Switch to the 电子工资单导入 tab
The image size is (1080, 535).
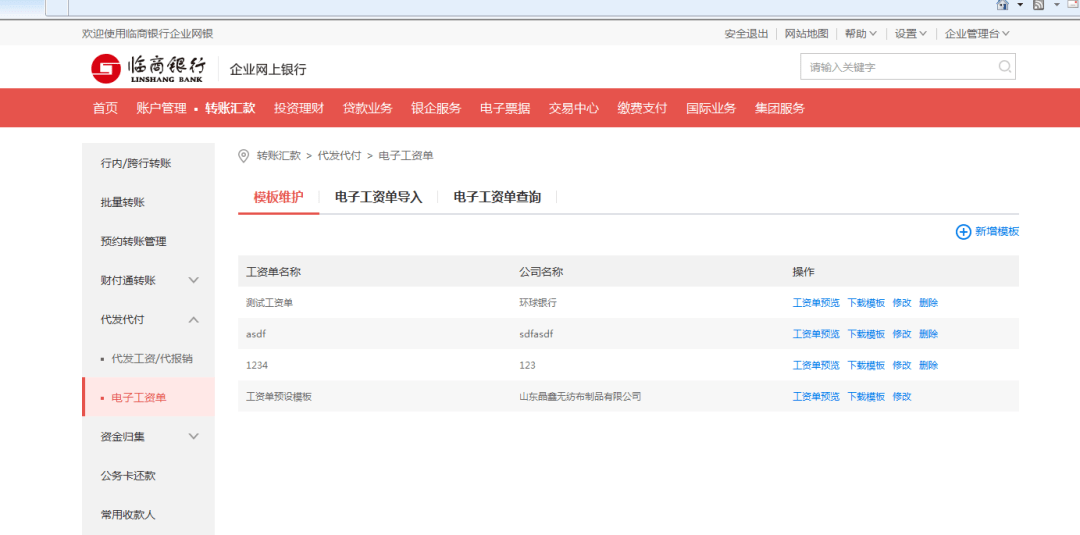(378, 198)
